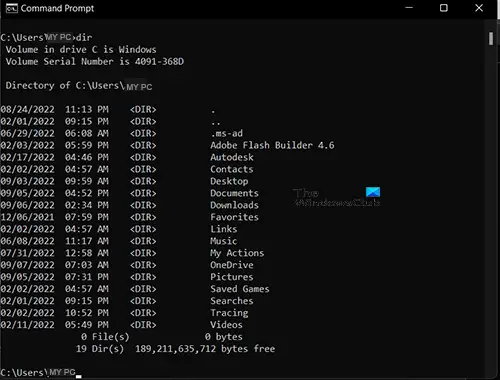500x380 pixels.
Task: Click the vertical scrollbar thumb
Action: (491, 38)
